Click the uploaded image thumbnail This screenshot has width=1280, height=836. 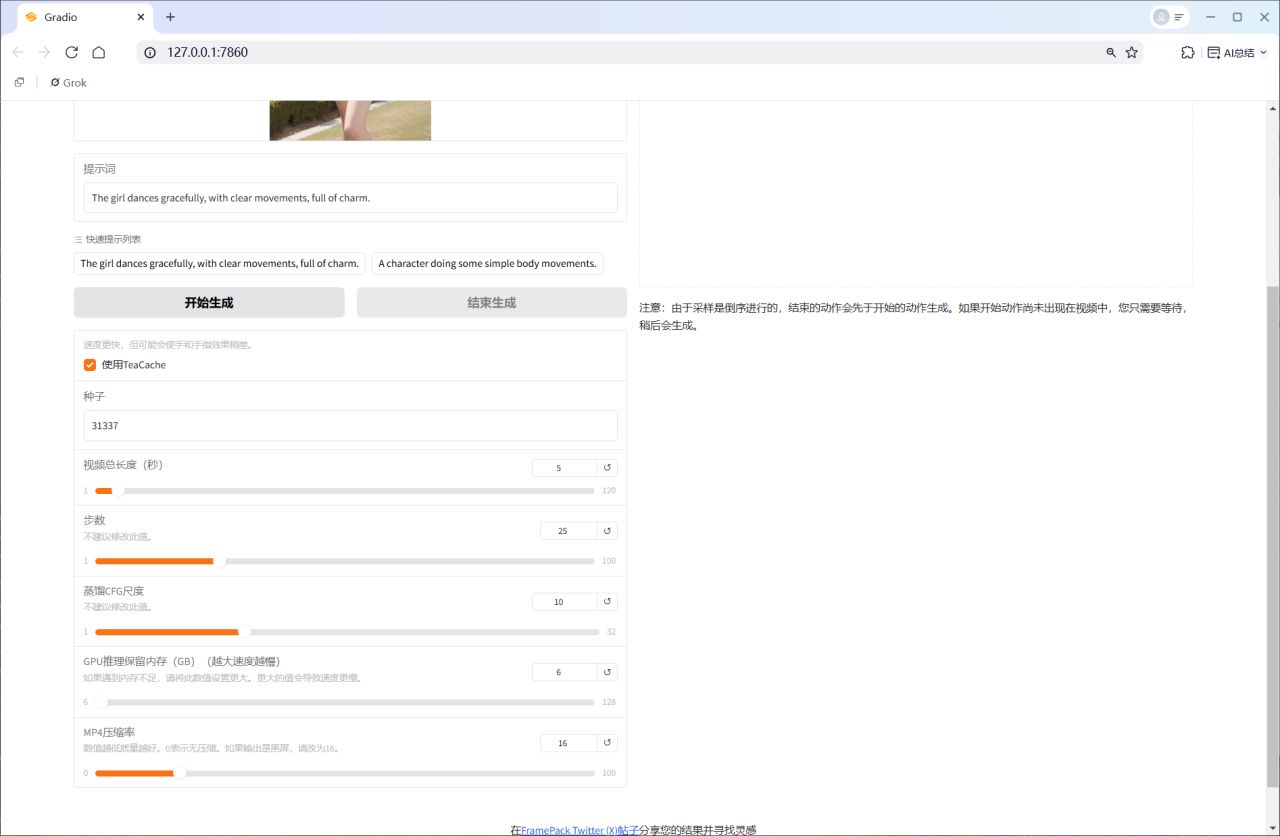pyautogui.click(x=350, y=120)
